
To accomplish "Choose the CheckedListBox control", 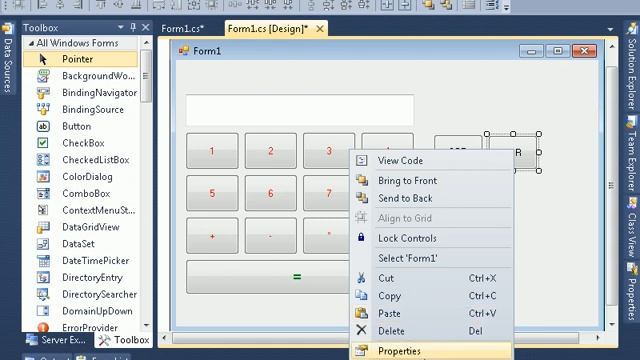I will 80,160.
